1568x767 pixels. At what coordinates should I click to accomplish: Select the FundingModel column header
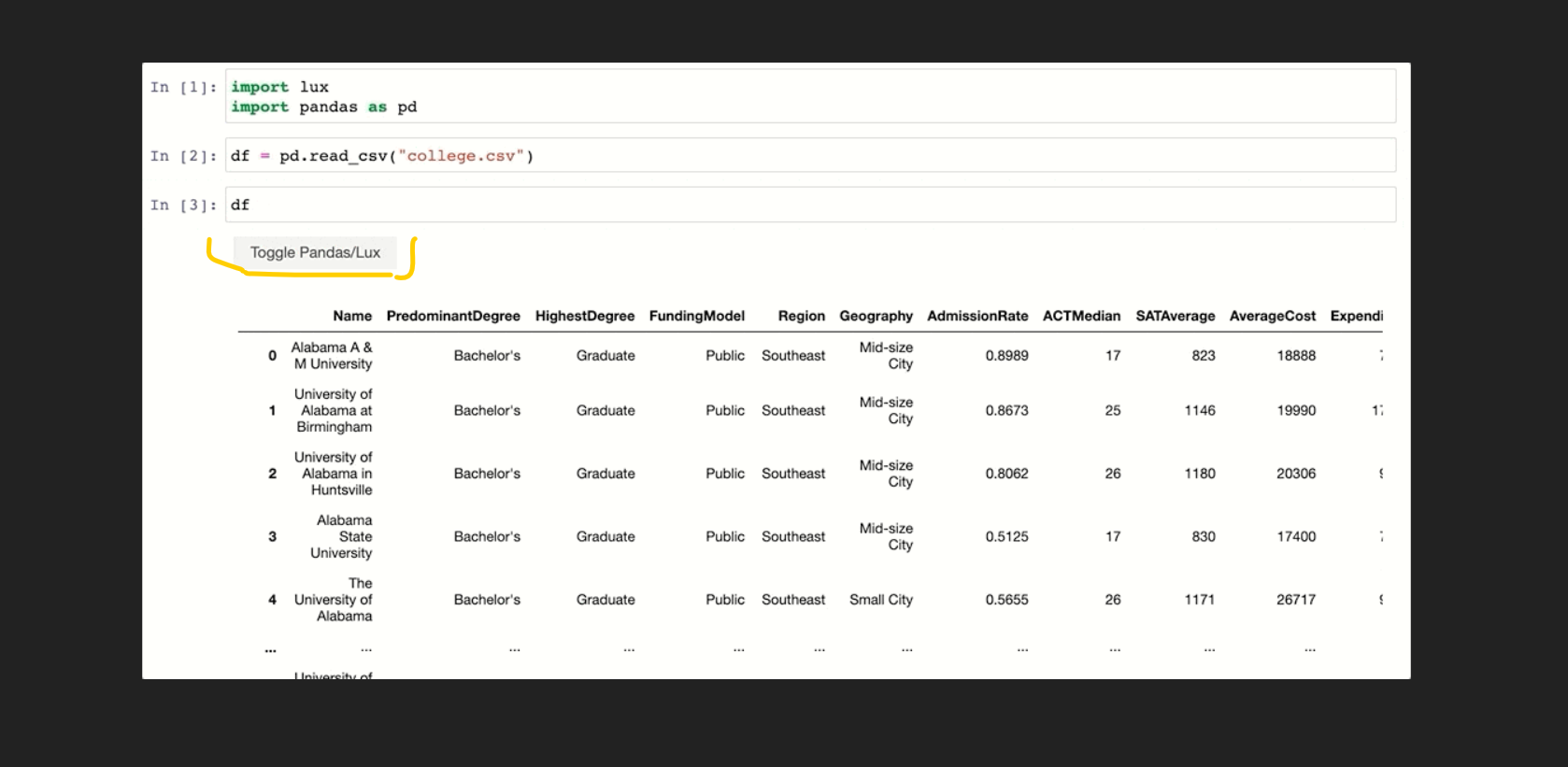[x=697, y=316]
